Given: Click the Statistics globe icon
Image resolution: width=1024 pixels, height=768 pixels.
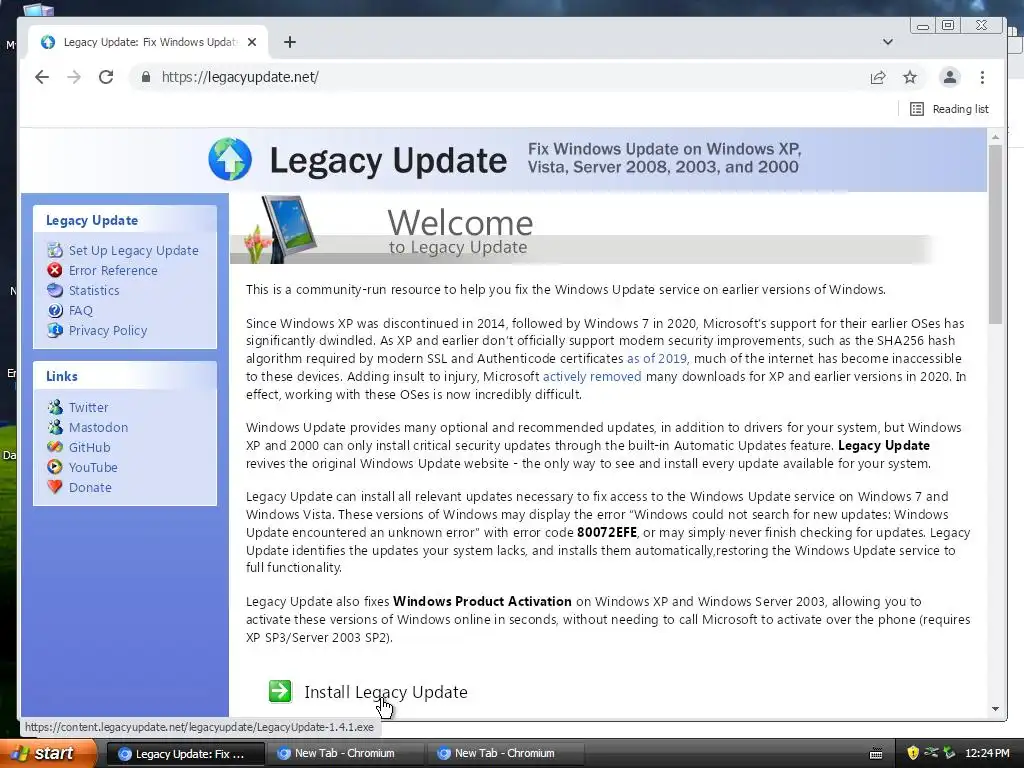Looking at the screenshot, I should [55, 290].
